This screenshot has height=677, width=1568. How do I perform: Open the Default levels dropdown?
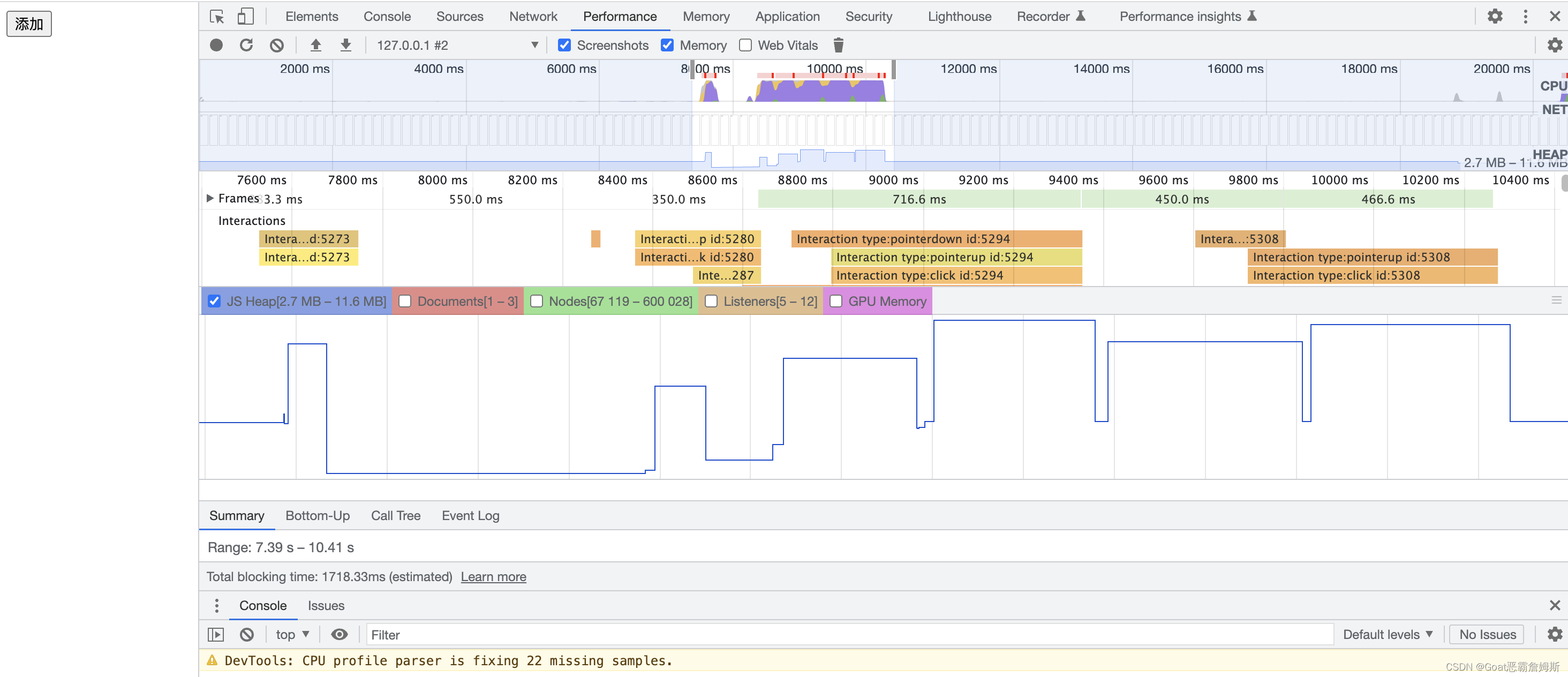(1388, 634)
